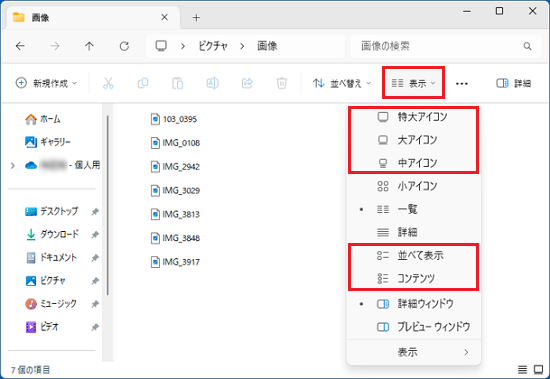Click the Forward arrow navigation button

tap(55, 46)
